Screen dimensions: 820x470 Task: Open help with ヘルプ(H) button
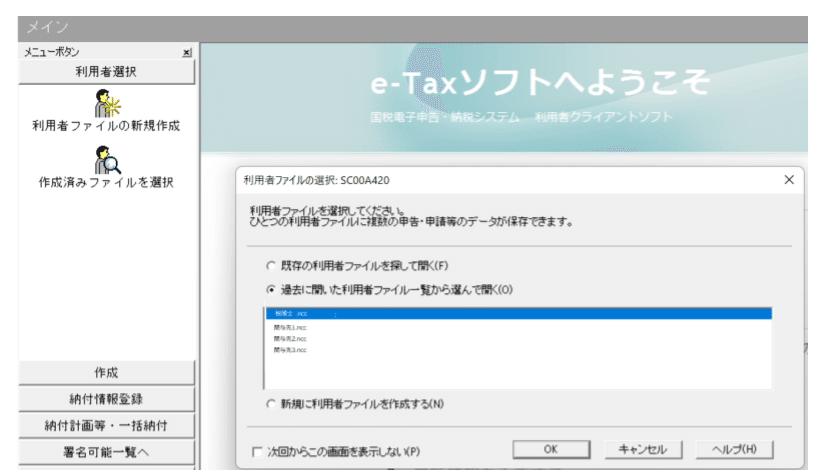pyautogui.click(x=734, y=450)
